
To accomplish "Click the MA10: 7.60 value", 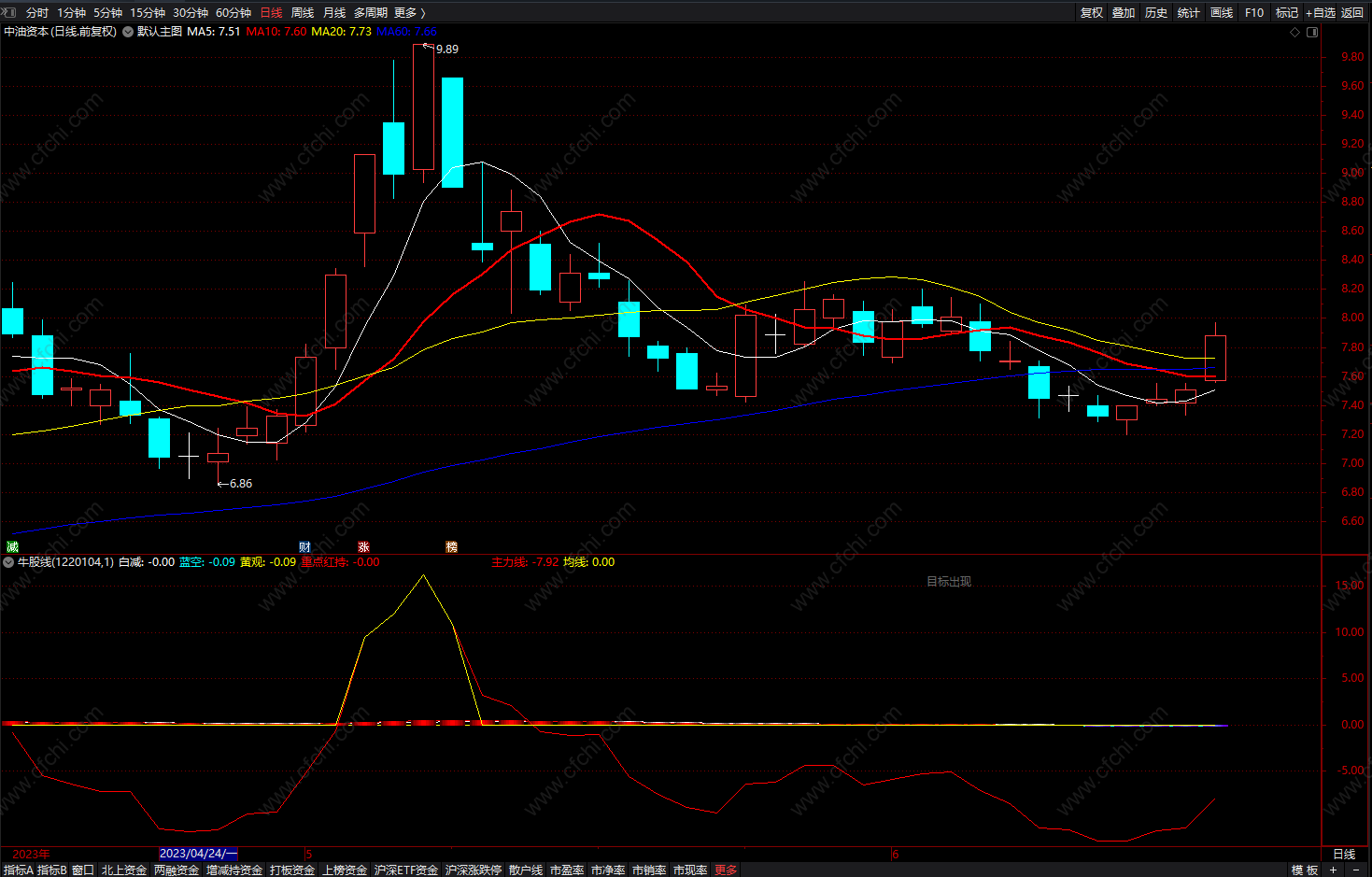I will (x=276, y=32).
